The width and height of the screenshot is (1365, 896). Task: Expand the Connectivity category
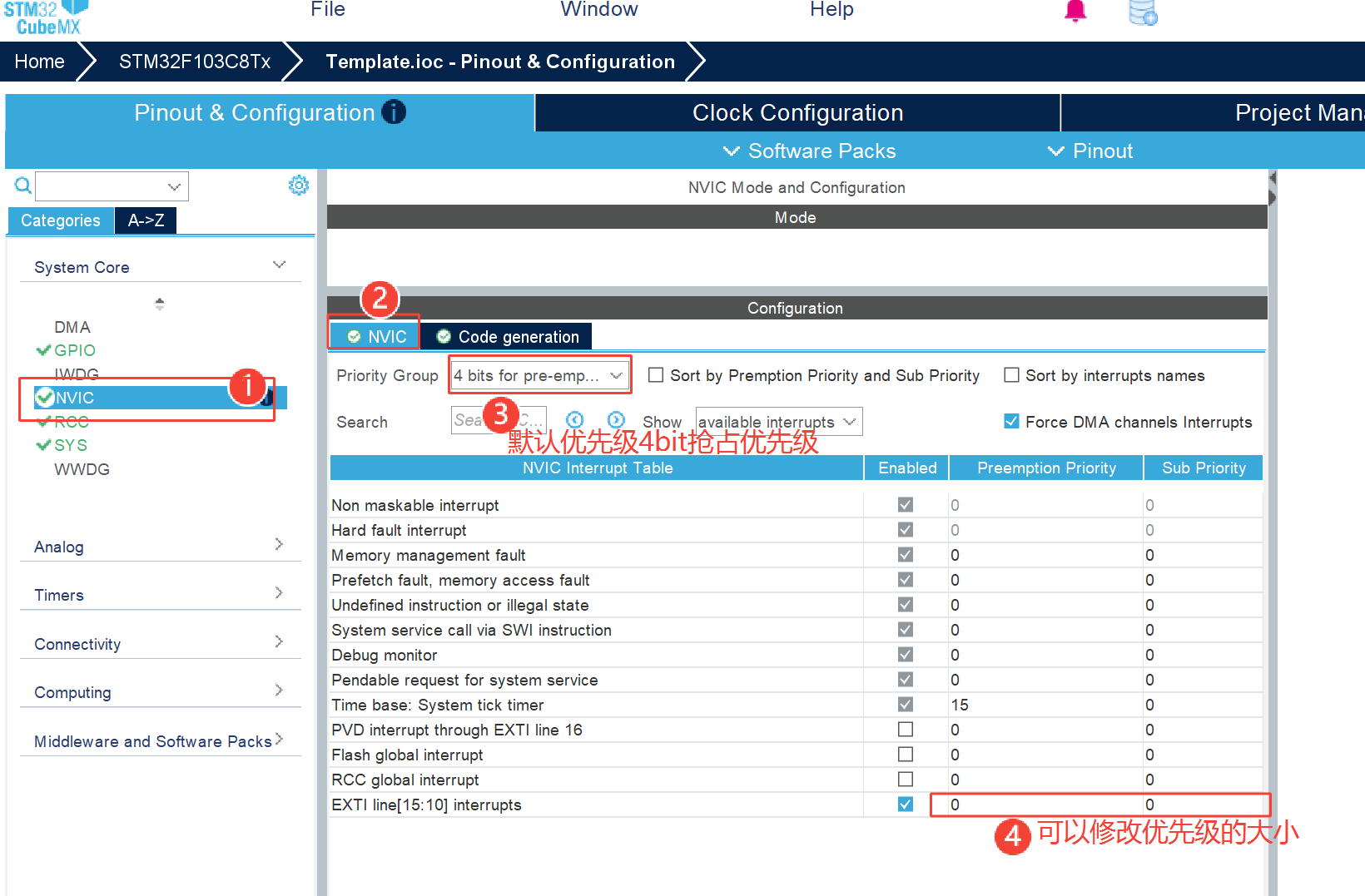[x=279, y=641]
